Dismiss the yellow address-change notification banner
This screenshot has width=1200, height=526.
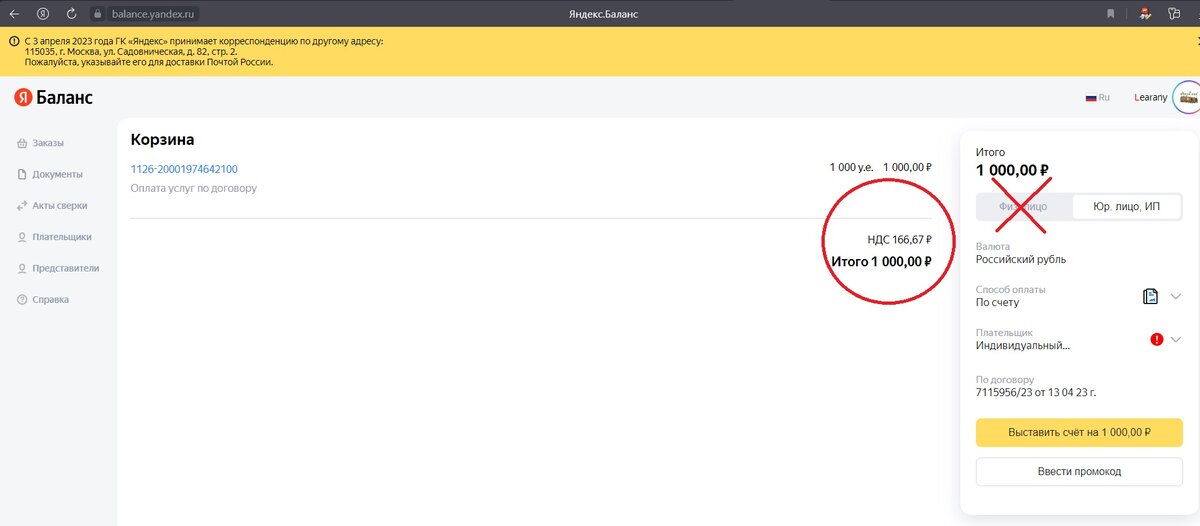1197,41
